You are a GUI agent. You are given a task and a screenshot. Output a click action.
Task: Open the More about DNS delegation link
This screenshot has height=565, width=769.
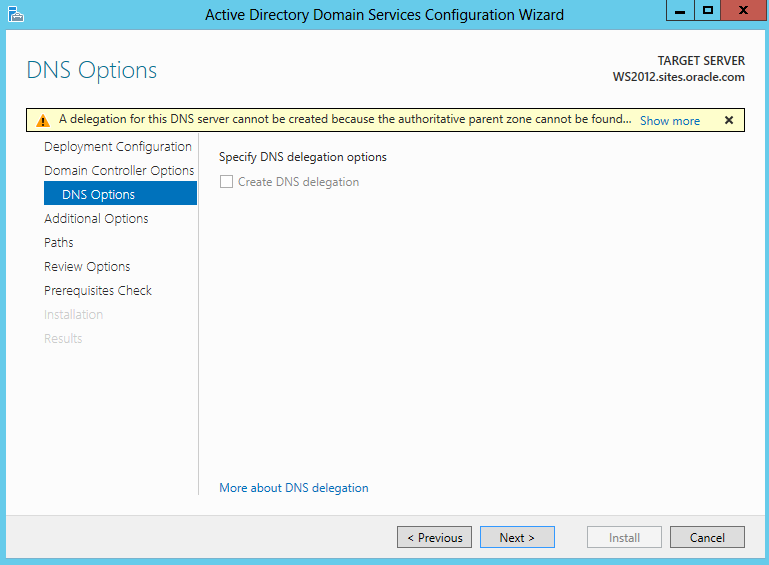[x=293, y=488]
